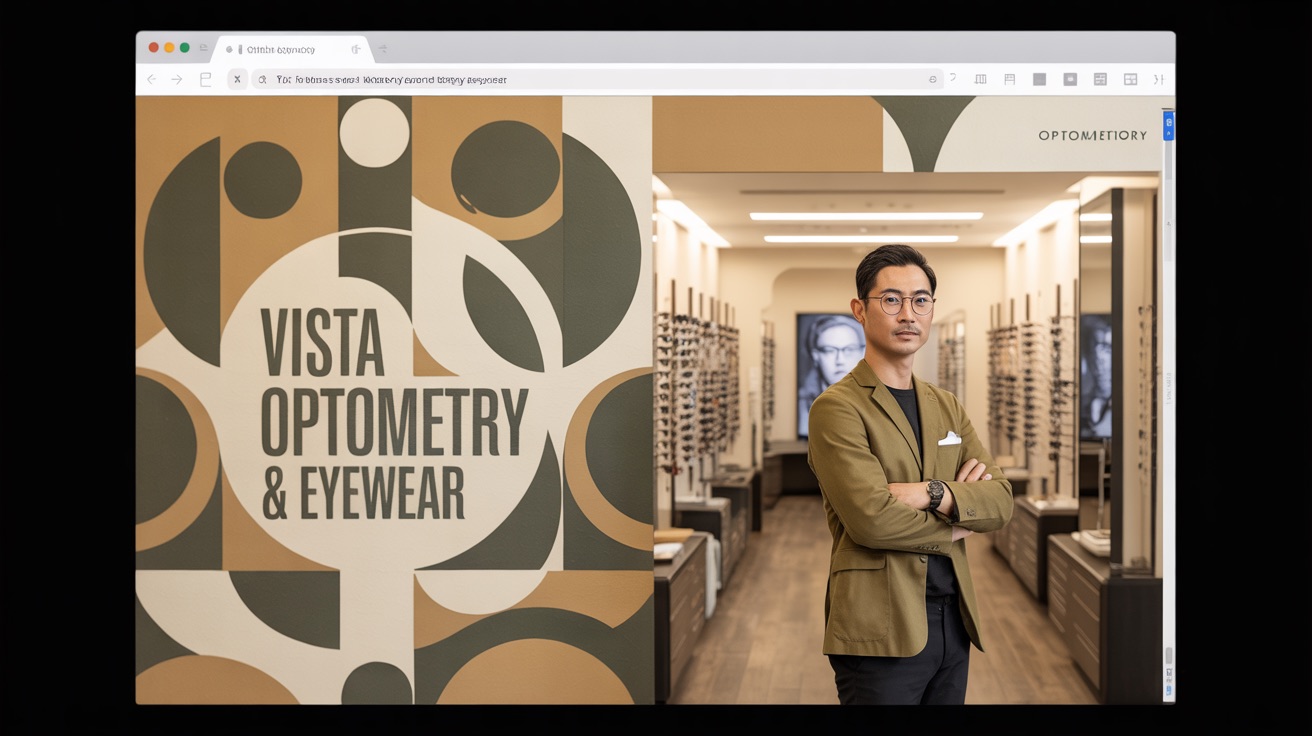This screenshot has width=1312, height=736.
Task: Enable the quad-grid layout toggle
Action: (x=1130, y=78)
